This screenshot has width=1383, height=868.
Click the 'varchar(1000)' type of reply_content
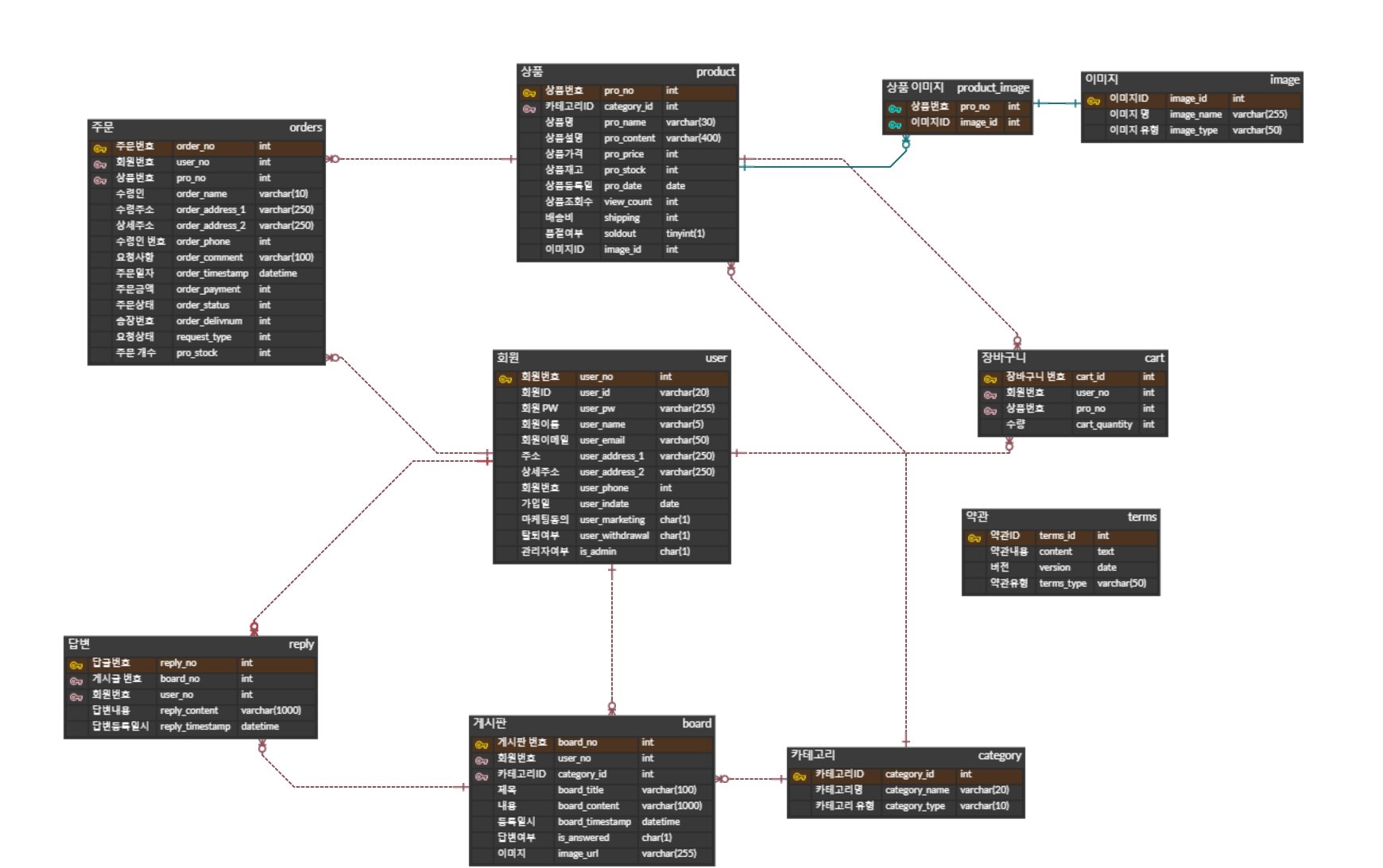271,711
